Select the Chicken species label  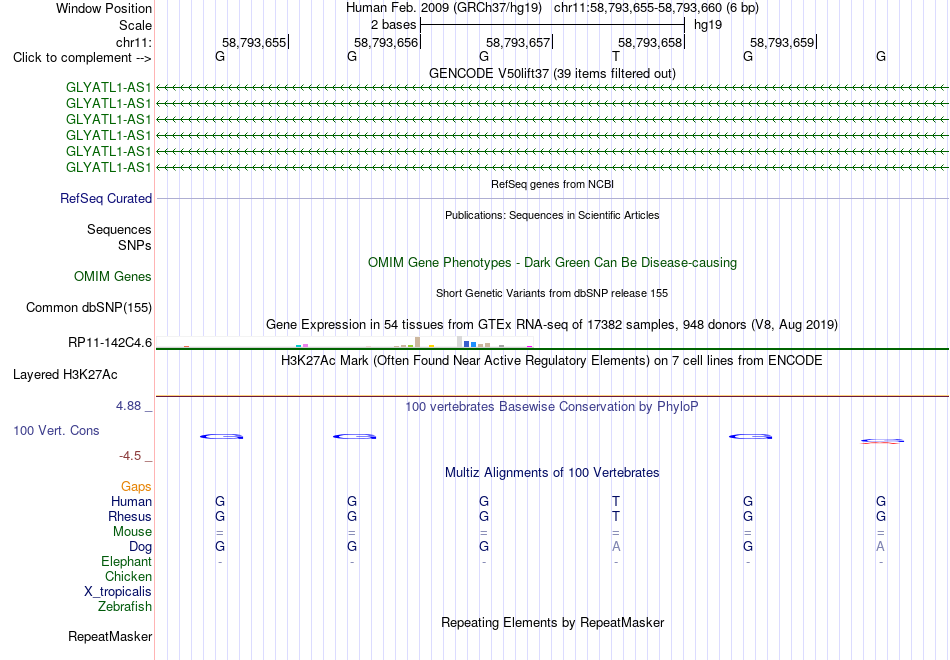pos(128,576)
